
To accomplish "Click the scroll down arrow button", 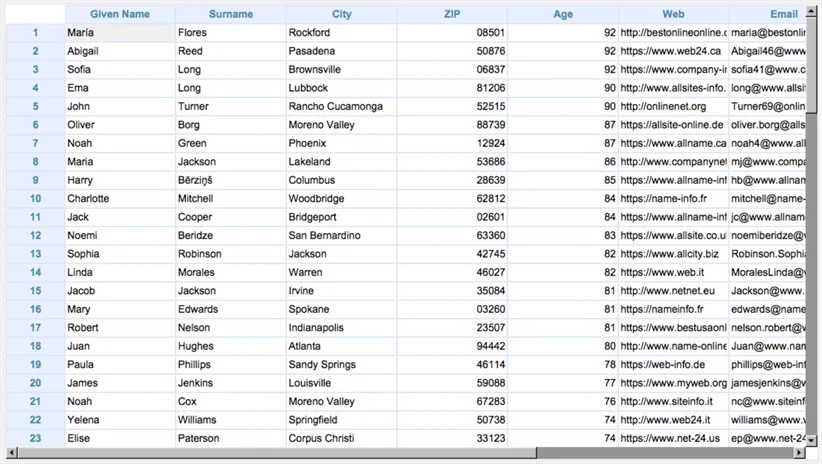I will (x=811, y=440).
